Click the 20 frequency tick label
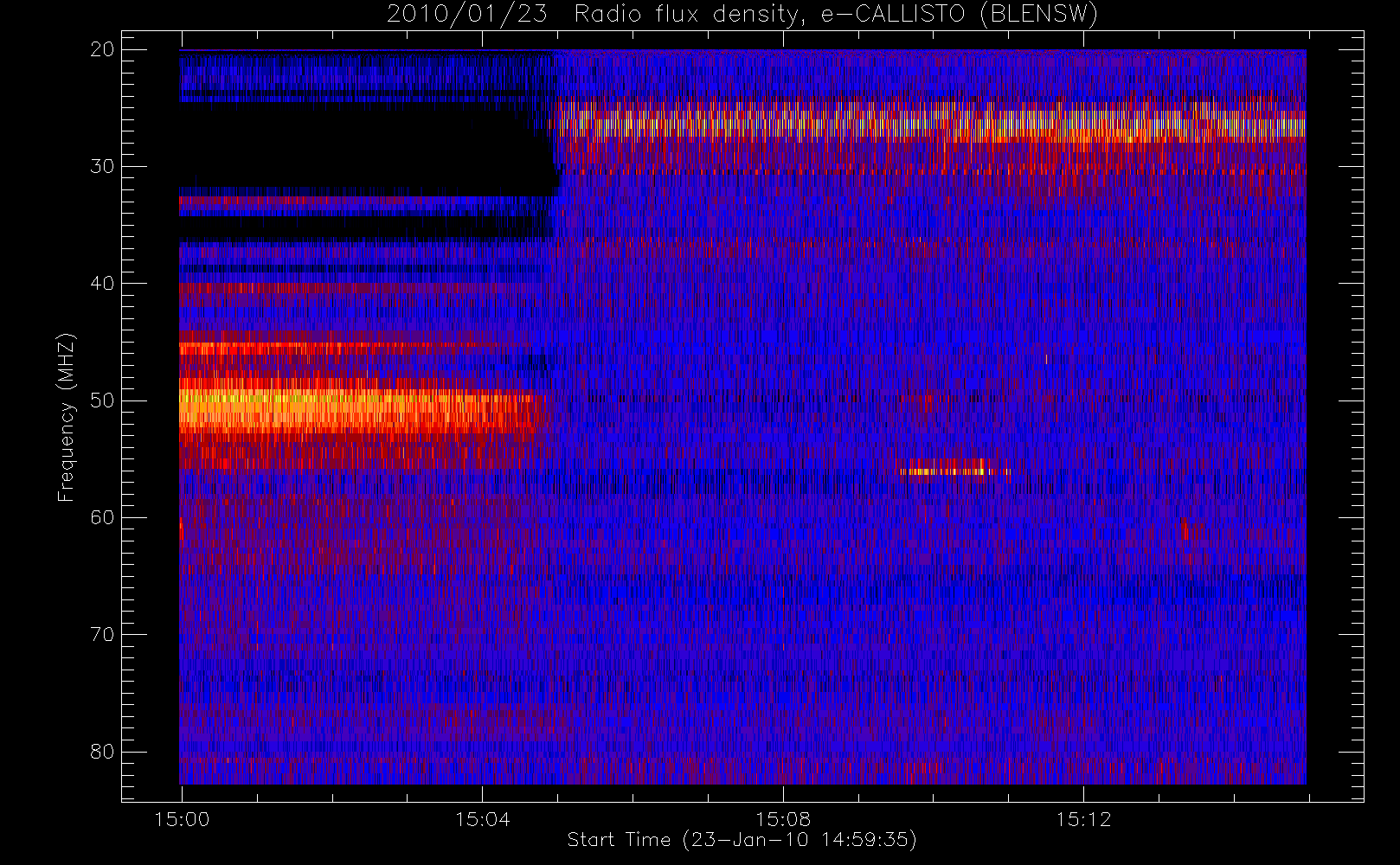Viewport: 1400px width, 865px height. click(102, 49)
